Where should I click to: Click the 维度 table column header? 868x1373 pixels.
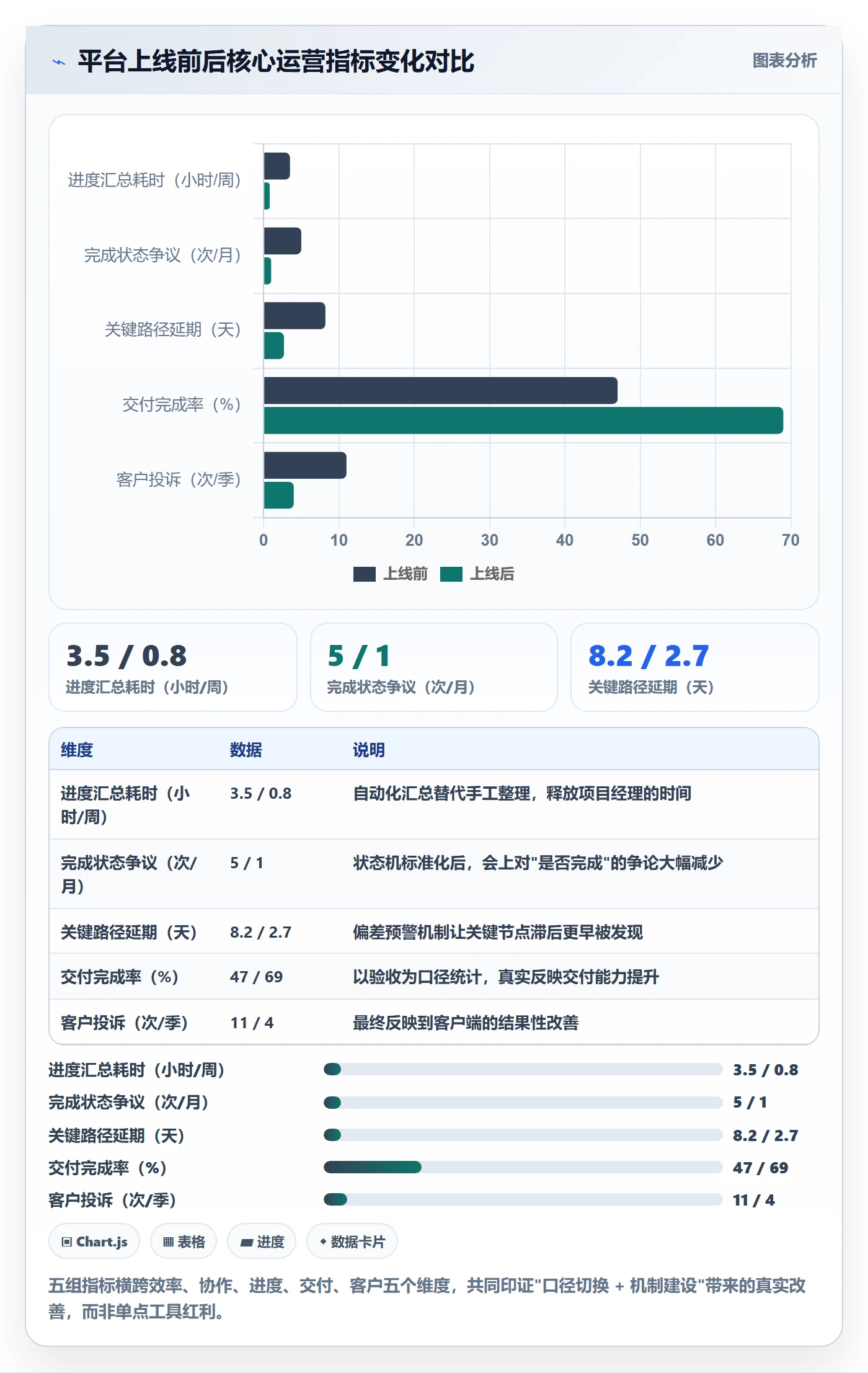(x=77, y=750)
